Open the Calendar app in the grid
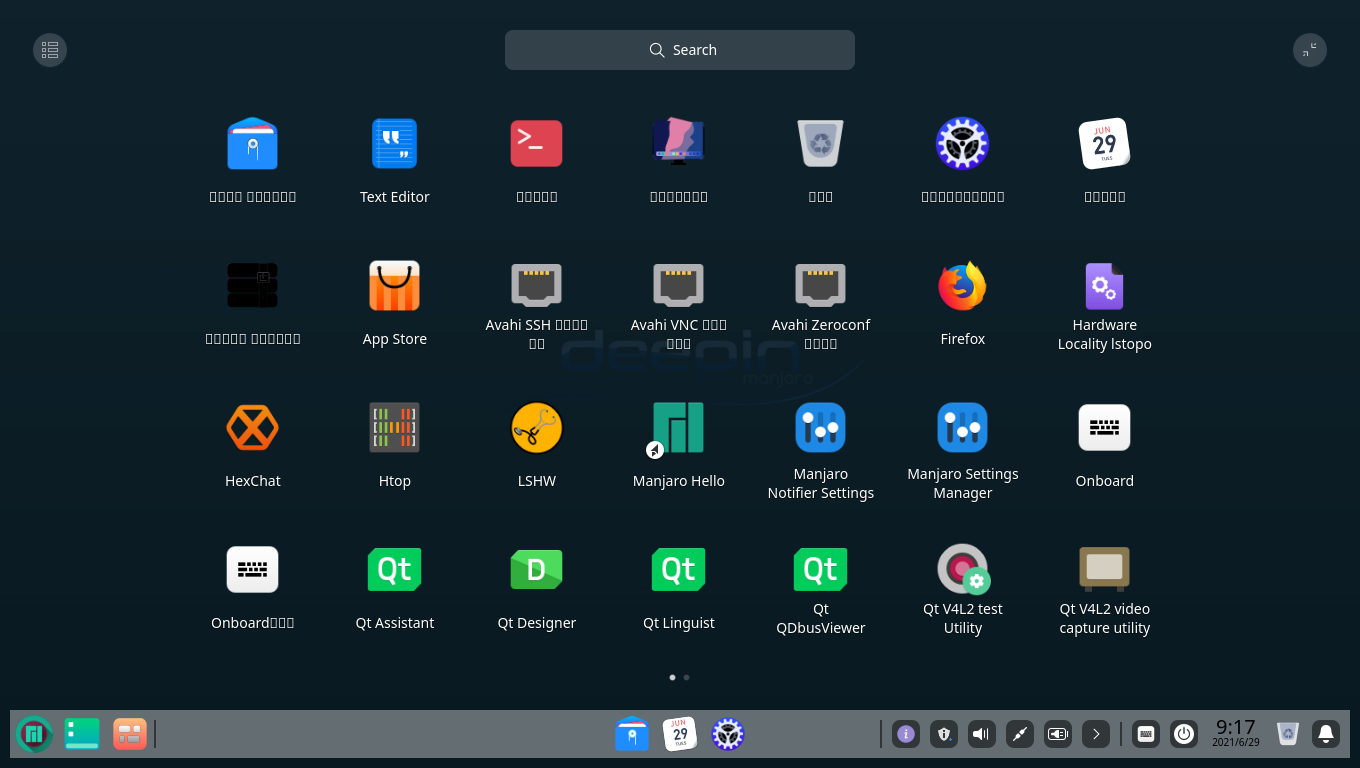1360x768 pixels. point(1104,144)
